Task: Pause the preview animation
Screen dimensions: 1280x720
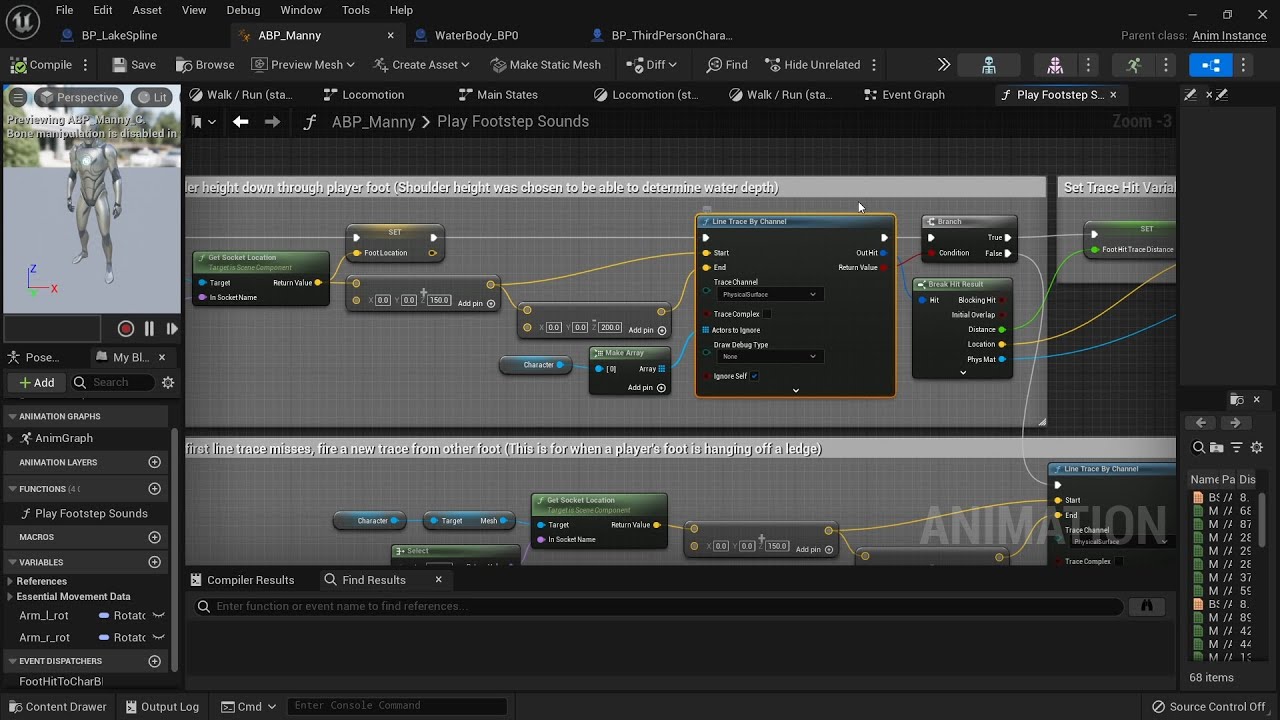Action: point(149,328)
